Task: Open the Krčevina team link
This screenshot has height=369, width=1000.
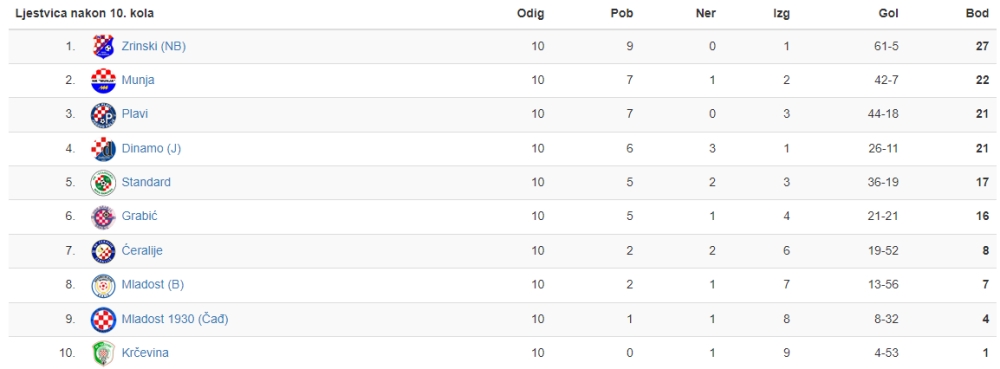Action: pyautogui.click(x=145, y=353)
